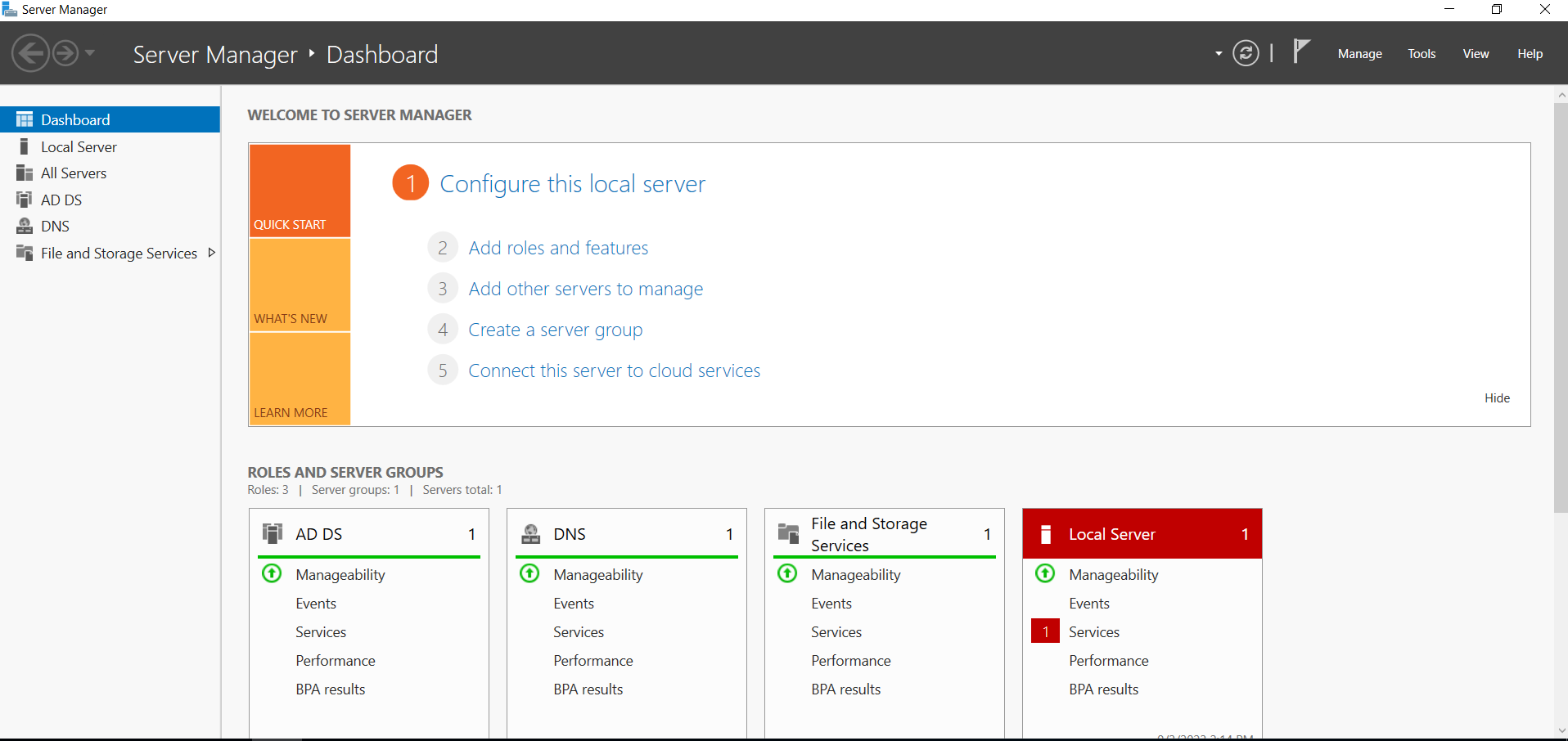Open the LEARN MORE tile
This screenshot has height=741, width=1568.
click(300, 379)
